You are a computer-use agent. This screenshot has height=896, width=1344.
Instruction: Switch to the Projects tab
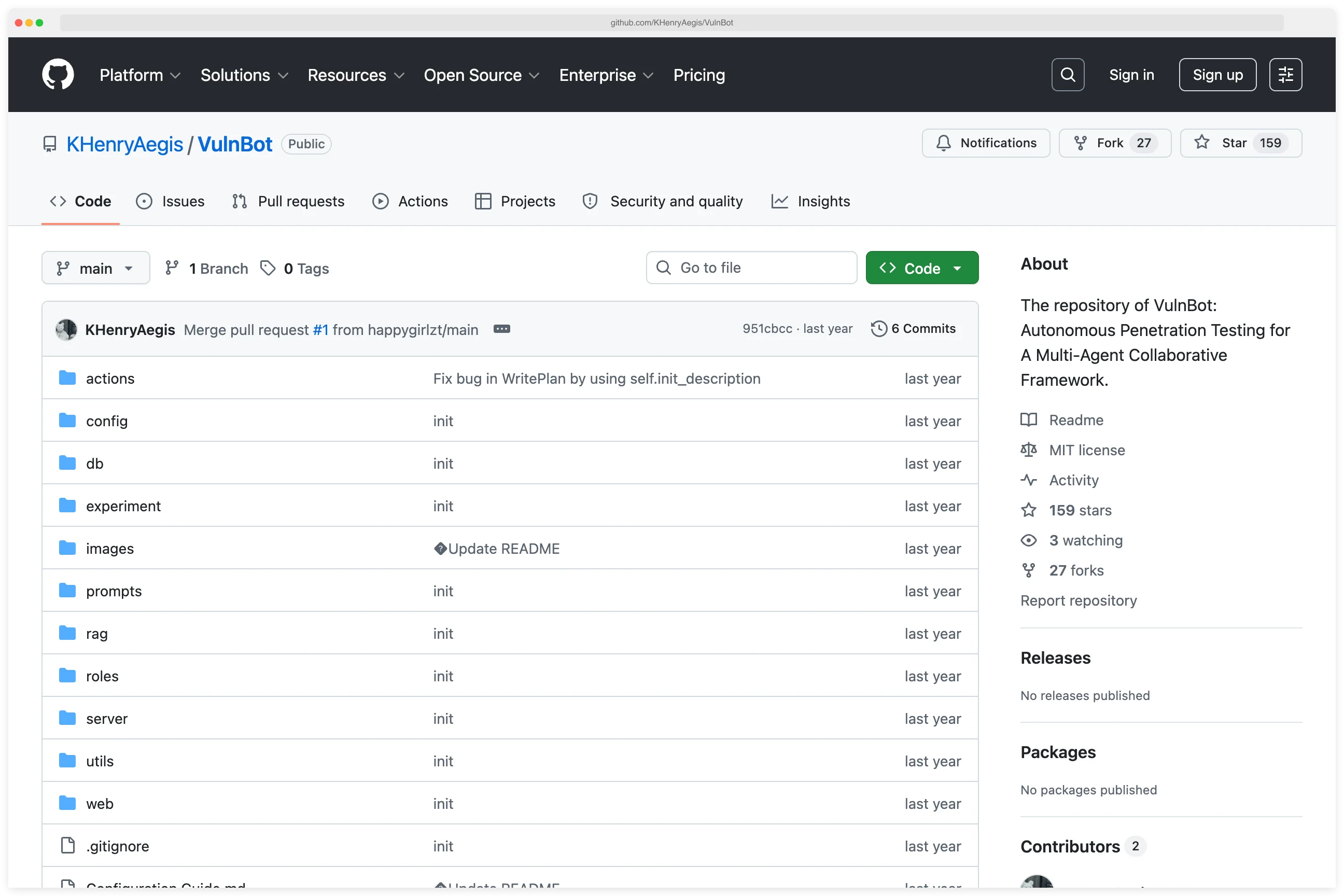pos(515,201)
